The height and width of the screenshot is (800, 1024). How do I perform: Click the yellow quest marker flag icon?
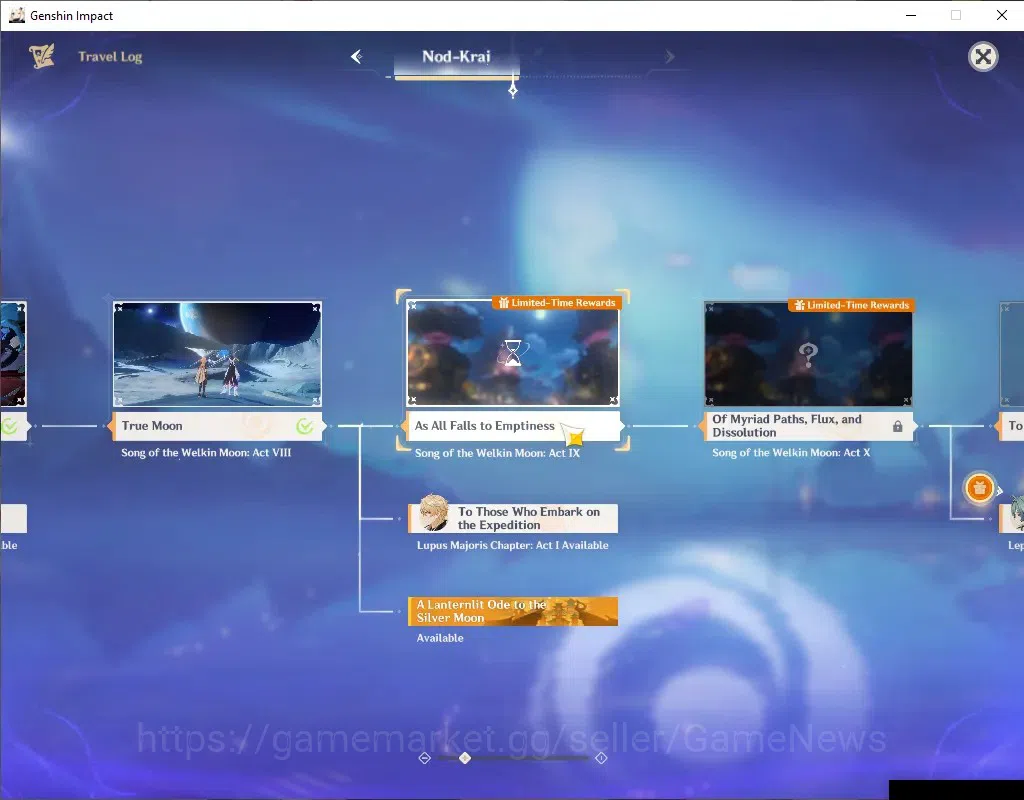(x=573, y=435)
